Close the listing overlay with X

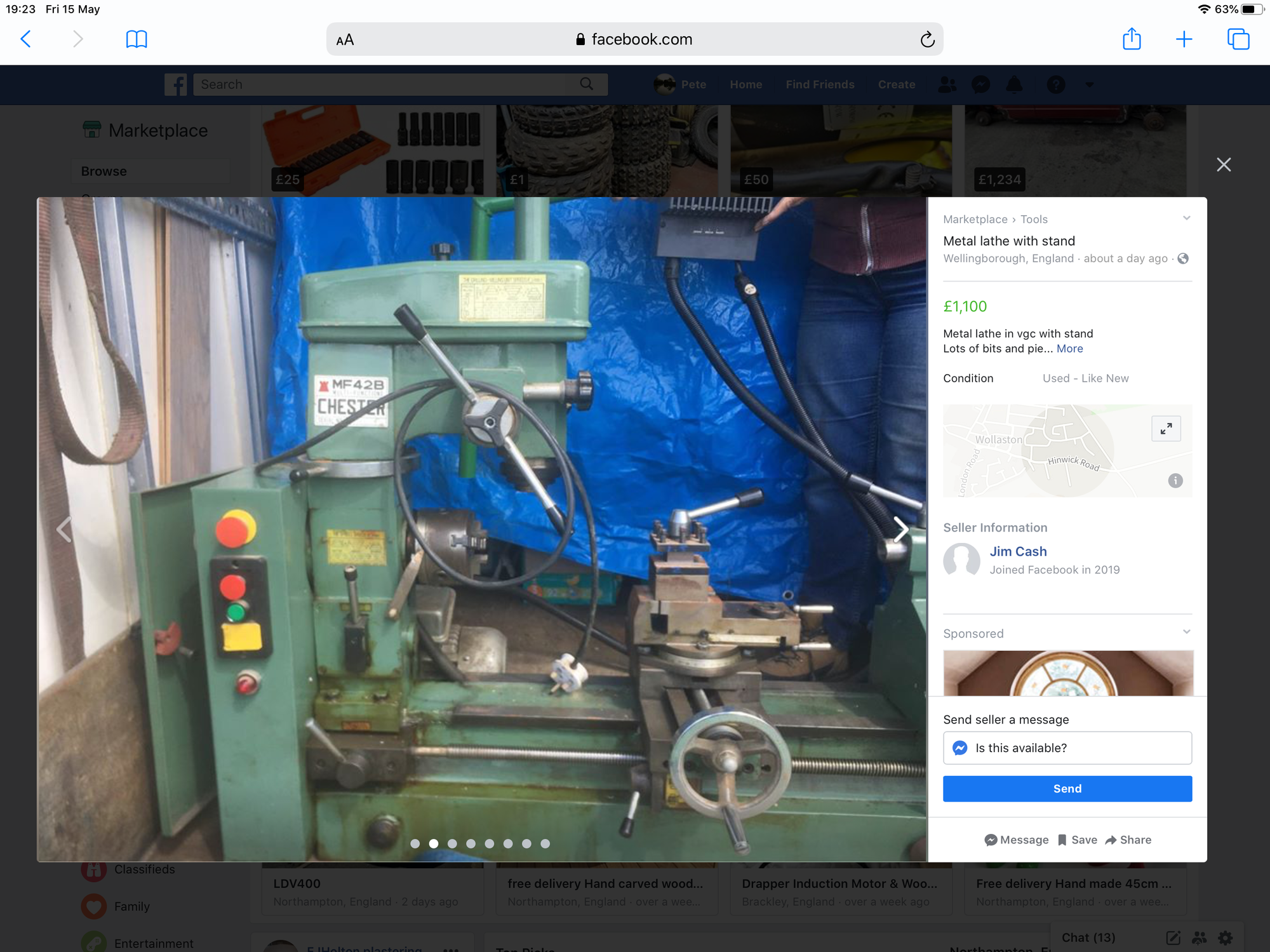pos(1224,164)
